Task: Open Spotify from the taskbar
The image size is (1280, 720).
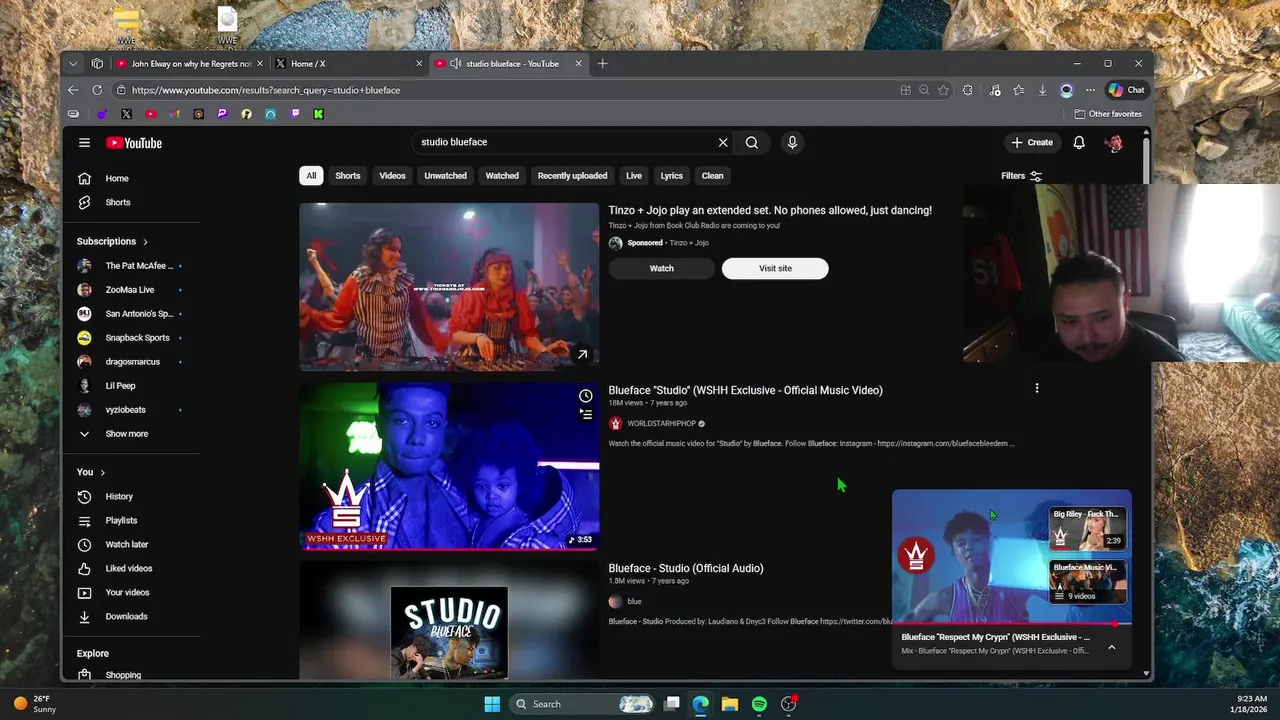Action: pyautogui.click(x=759, y=704)
